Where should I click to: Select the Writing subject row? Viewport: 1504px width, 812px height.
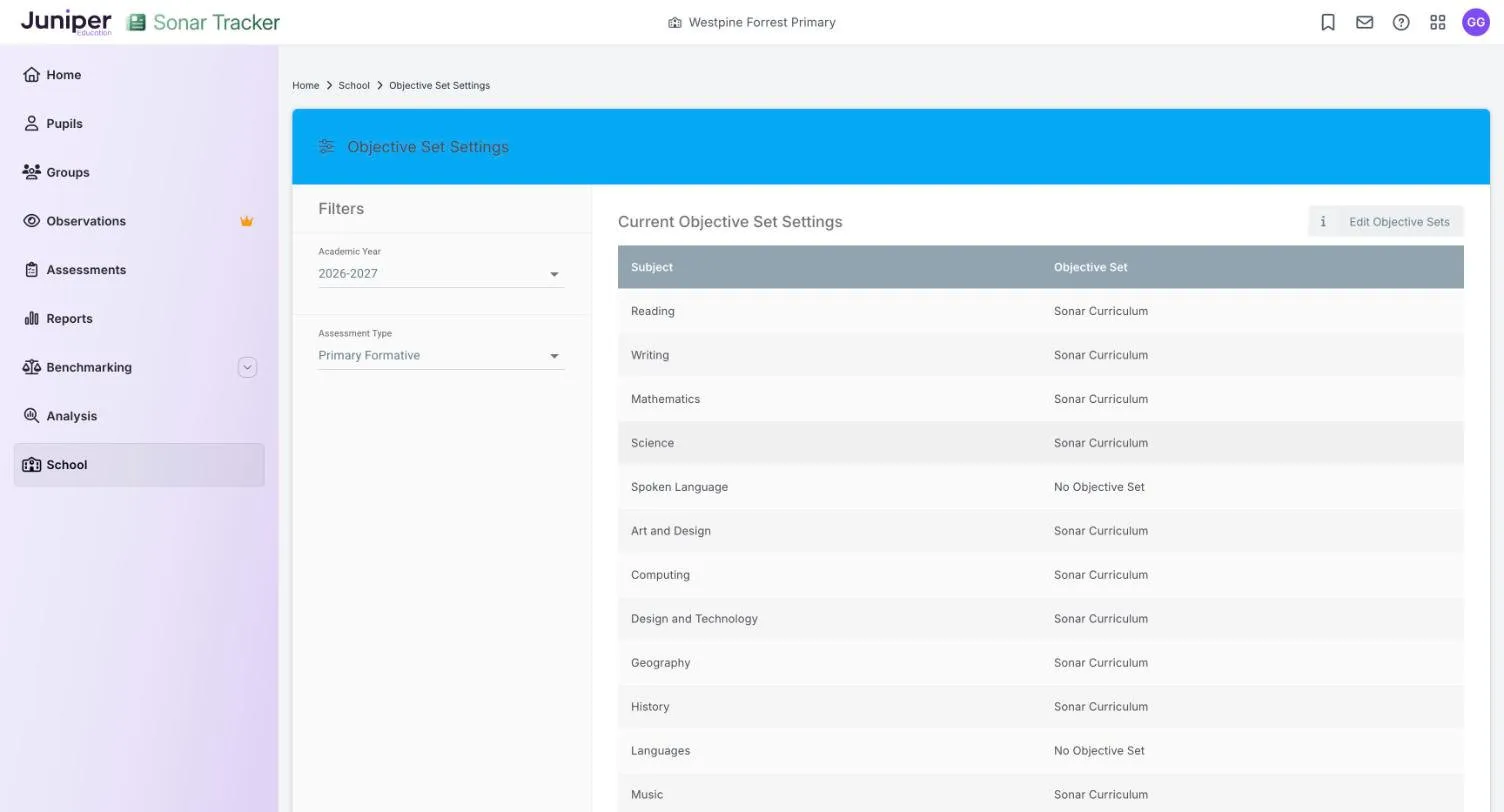tap(1041, 355)
